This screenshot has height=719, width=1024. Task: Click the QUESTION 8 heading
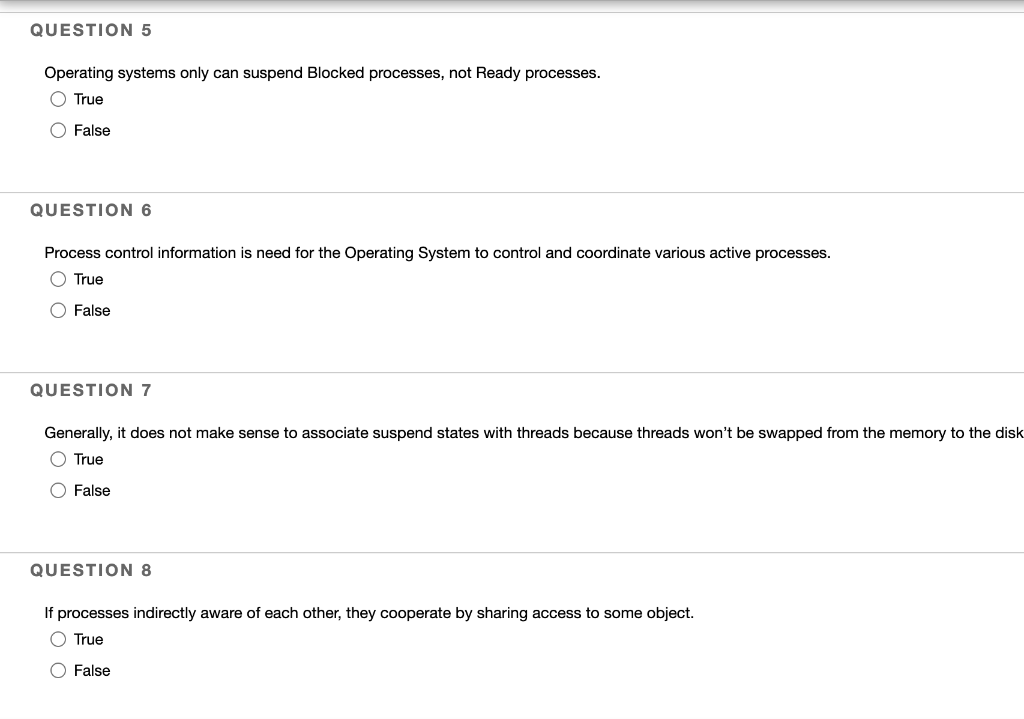pyautogui.click(x=91, y=570)
